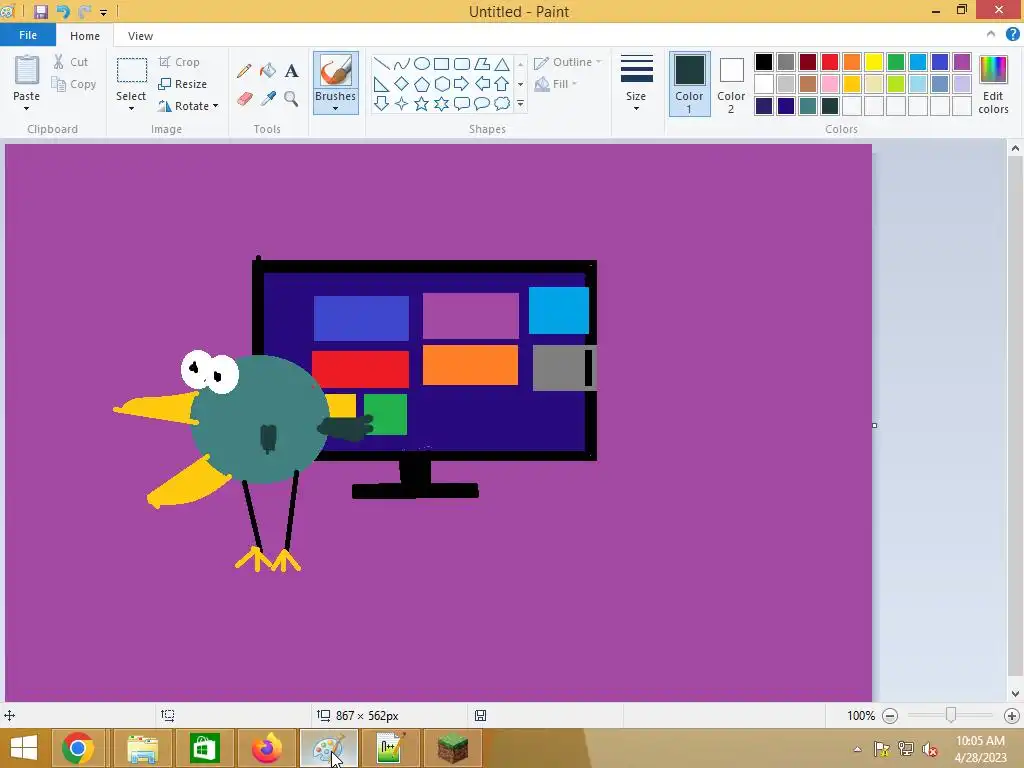Choose the Rectangle shape
The height and width of the screenshot is (768, 1024).
pos(441,63)
